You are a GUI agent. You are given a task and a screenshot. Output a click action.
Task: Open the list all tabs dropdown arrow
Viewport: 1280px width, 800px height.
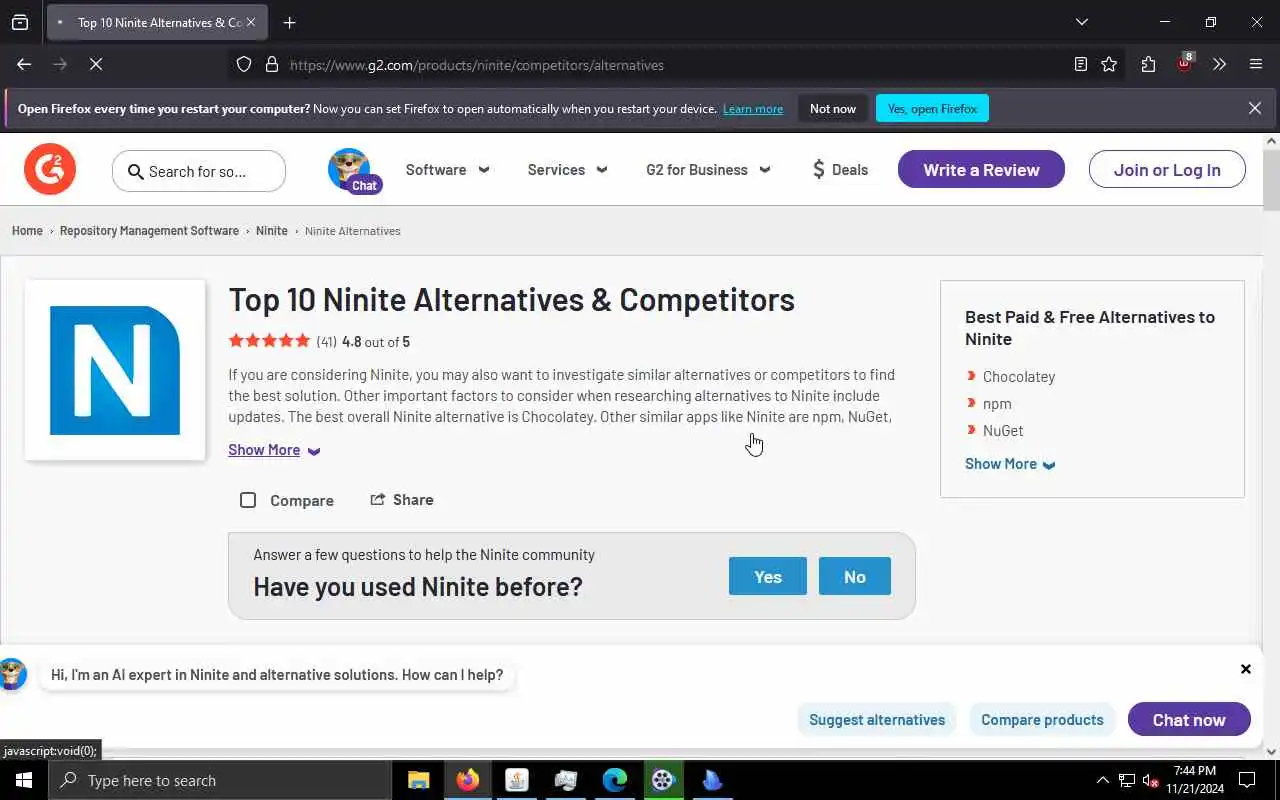click(1081, 22)
